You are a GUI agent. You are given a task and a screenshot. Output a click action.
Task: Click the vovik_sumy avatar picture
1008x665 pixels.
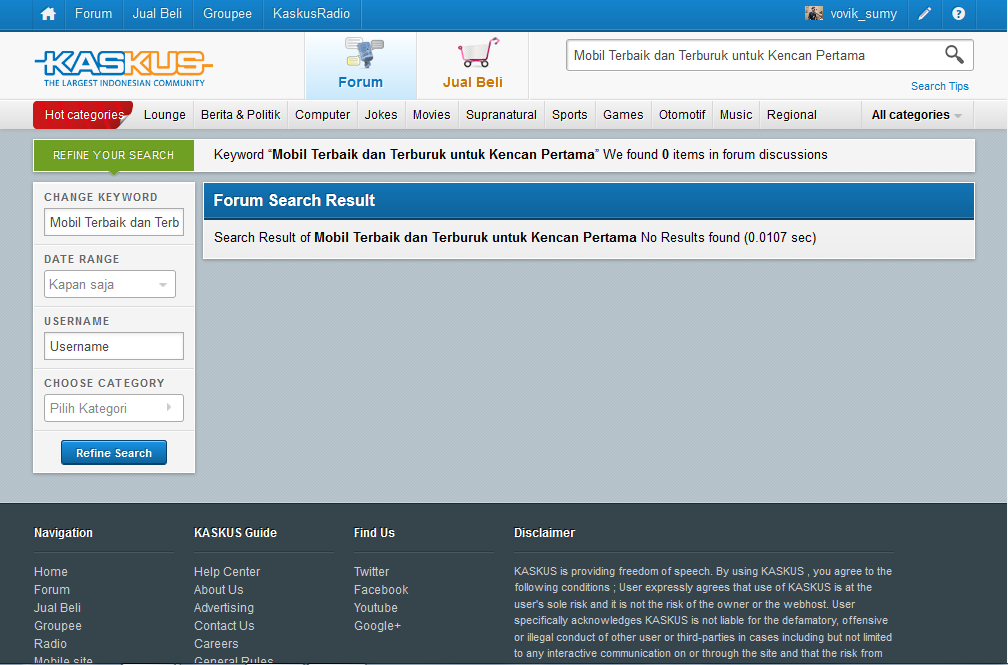(814, 14)
